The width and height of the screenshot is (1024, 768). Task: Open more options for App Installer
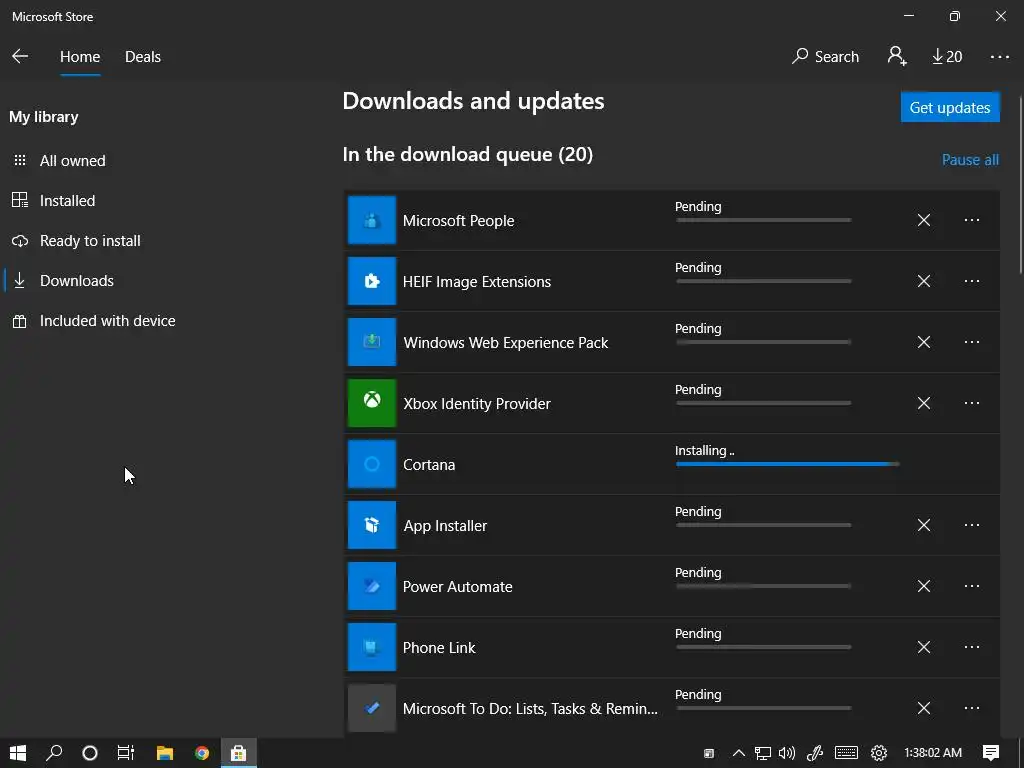pos(972,525)
